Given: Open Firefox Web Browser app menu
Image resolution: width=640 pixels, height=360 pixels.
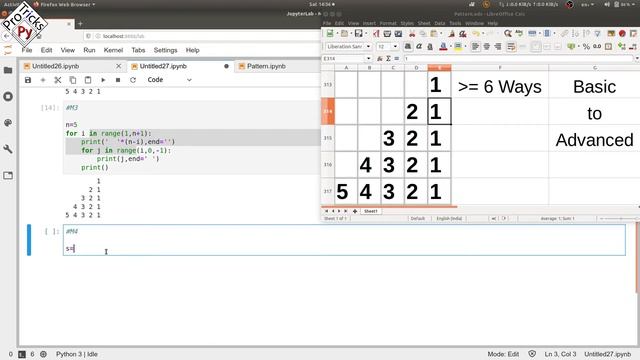Looking at the screenshot, I should pyautogui.click(x=64, y=4).
